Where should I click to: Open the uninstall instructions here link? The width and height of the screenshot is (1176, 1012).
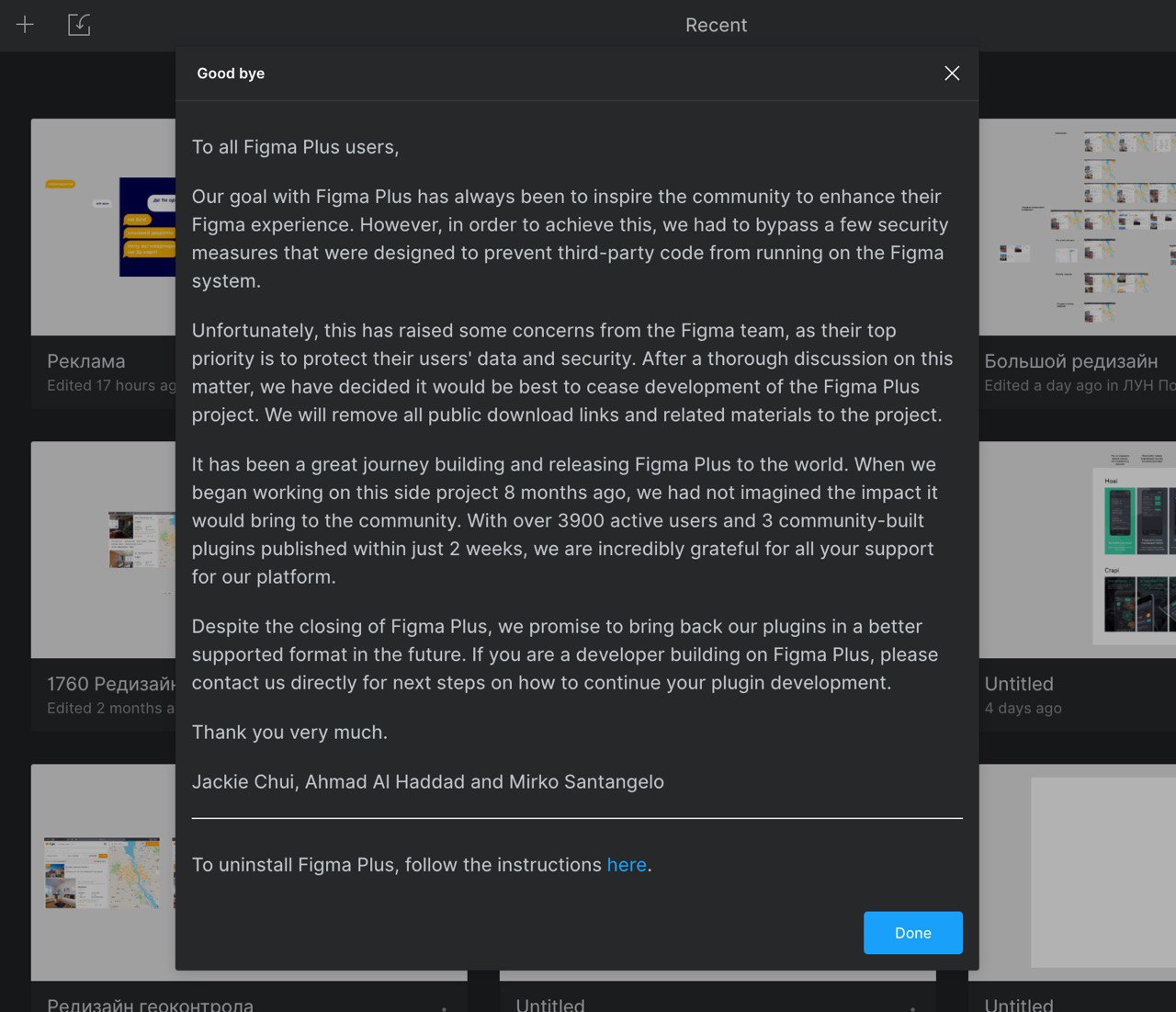point(627,864)
